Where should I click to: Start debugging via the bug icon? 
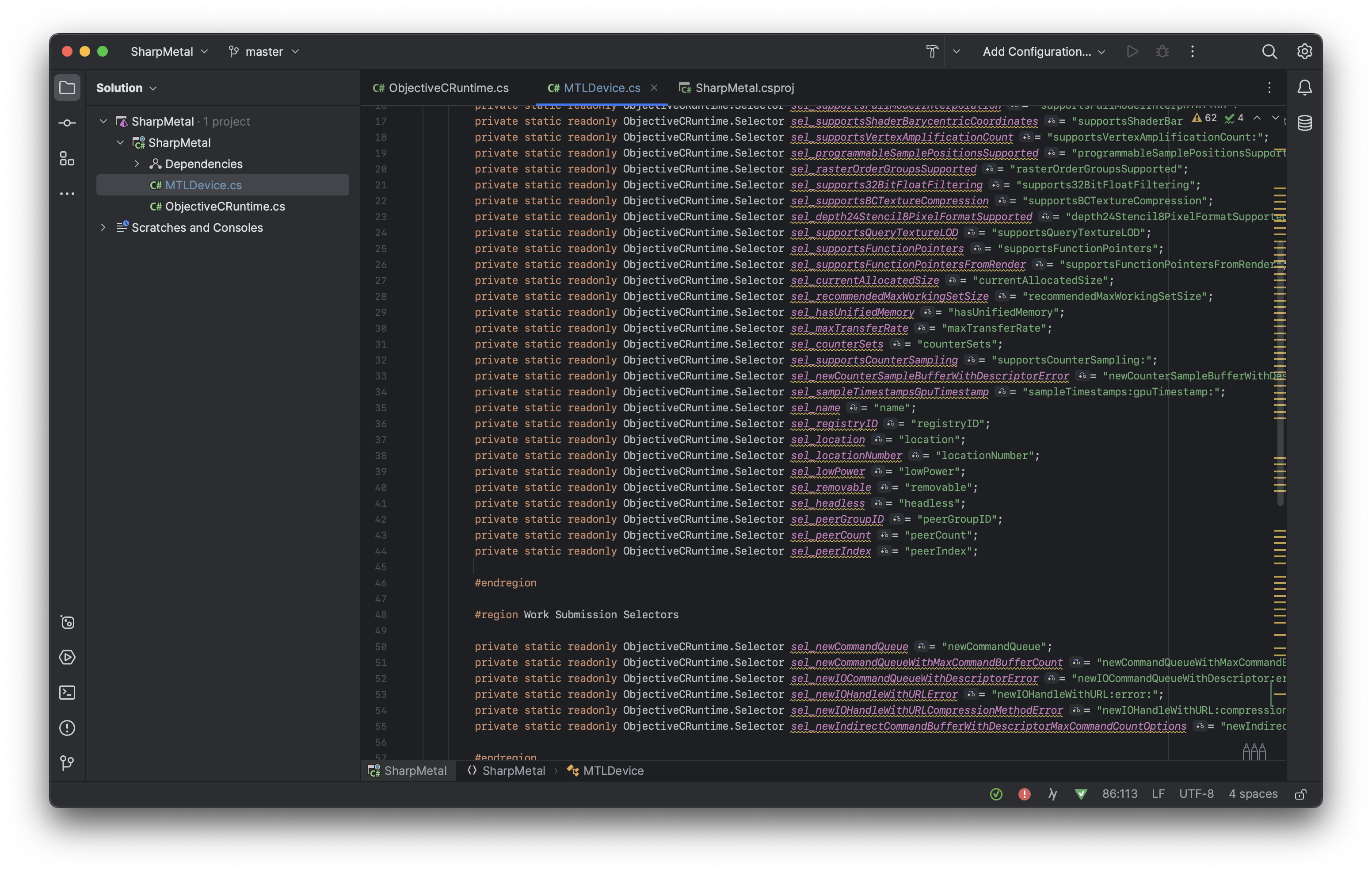[x=1162, y=51]
